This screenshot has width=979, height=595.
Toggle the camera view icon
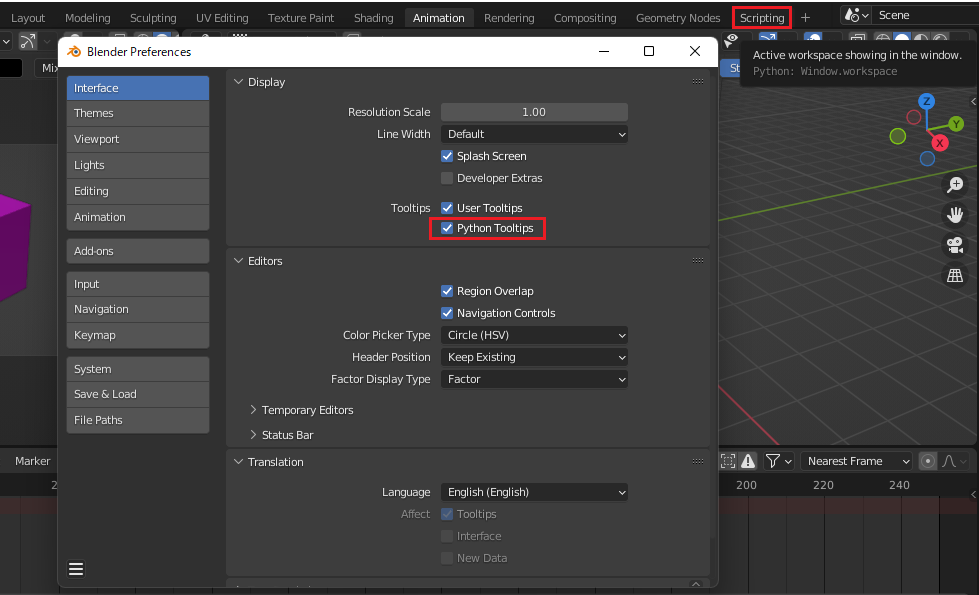(x=955, y=245)
